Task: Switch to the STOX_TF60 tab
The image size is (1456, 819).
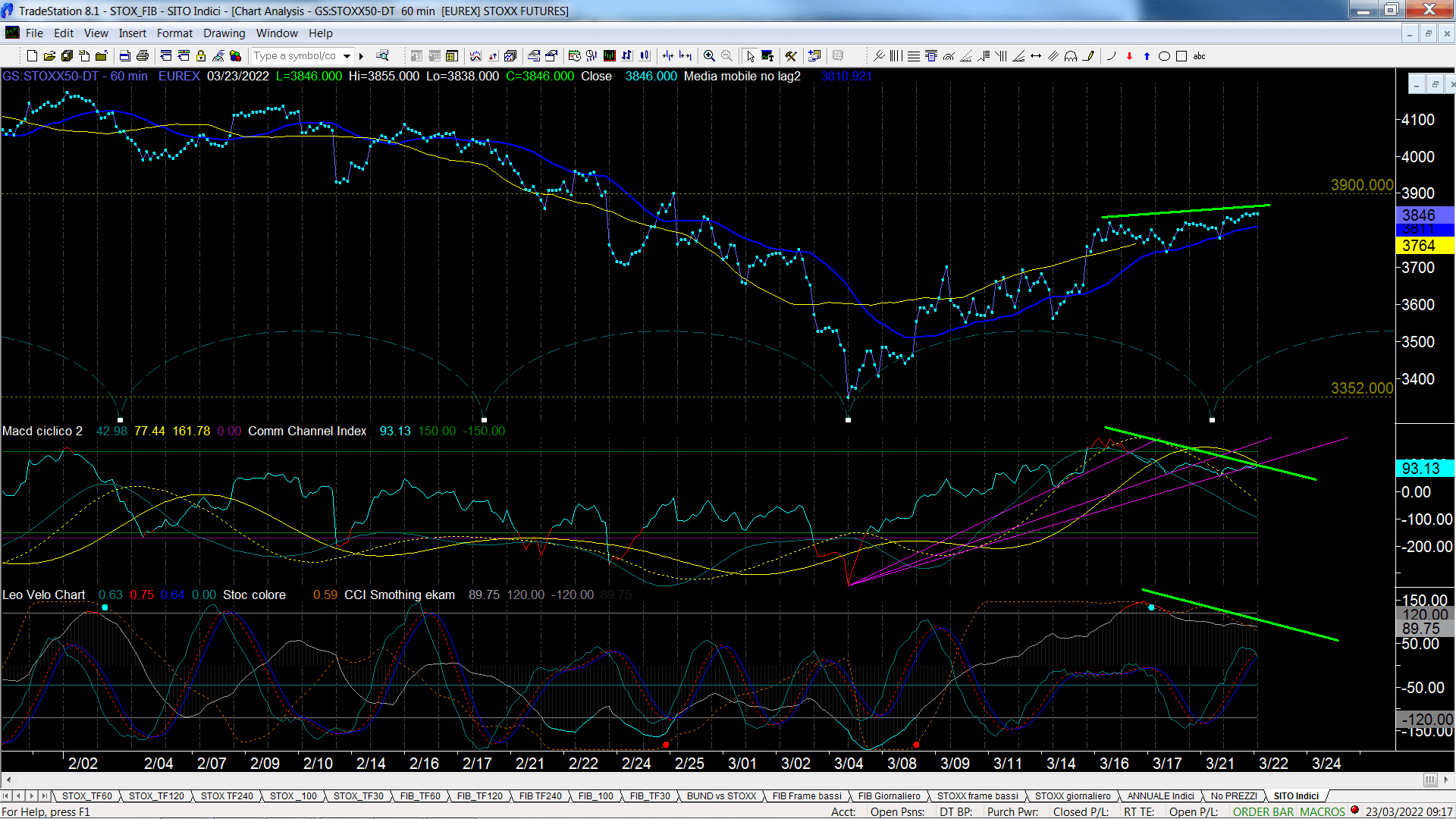Action: coord(86,795)
